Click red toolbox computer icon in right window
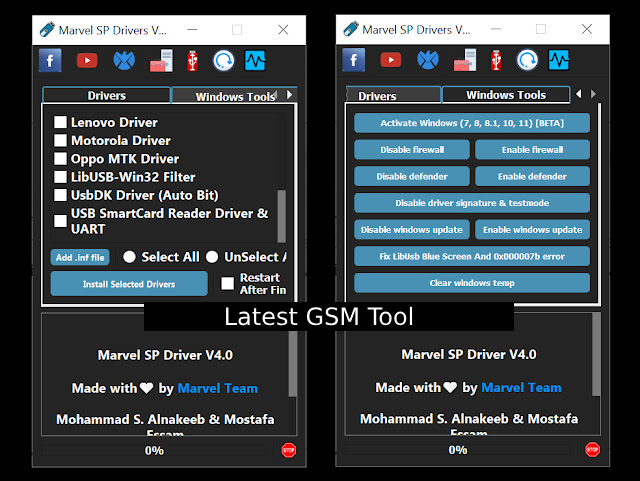This screenshot has width=640, height=481. tap(465, 60)
